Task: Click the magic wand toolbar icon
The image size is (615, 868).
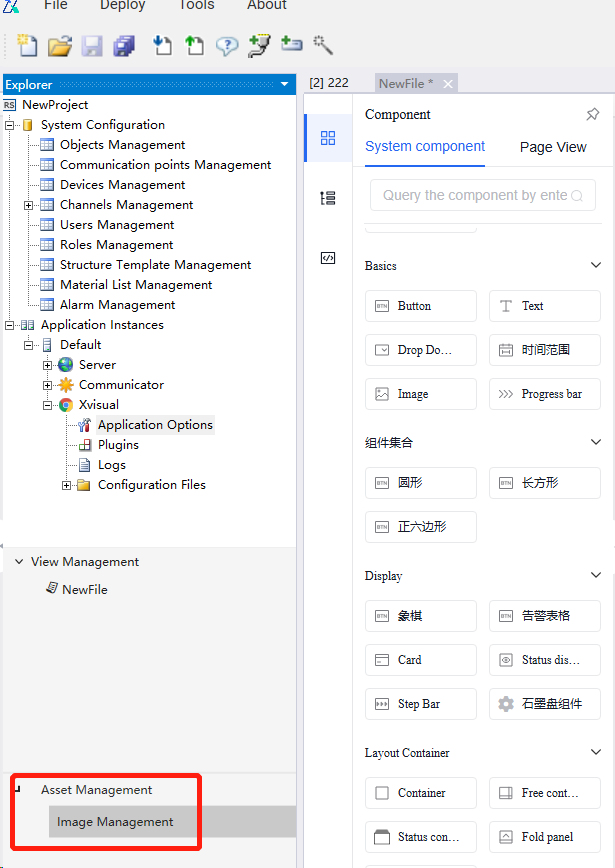Action: 323,45
